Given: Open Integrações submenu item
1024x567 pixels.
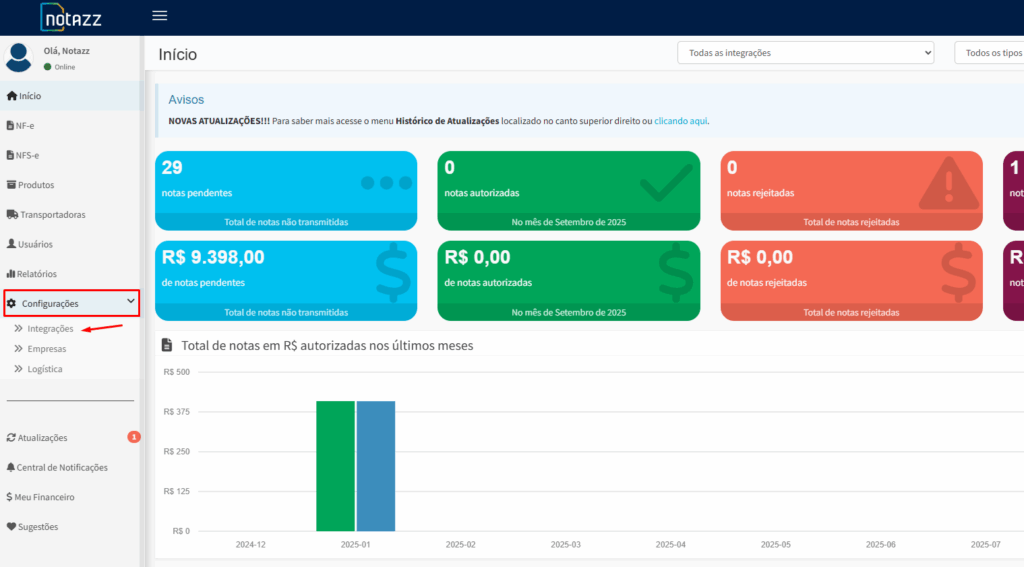Looking at the screenshot, I should [x=50, y=329].
